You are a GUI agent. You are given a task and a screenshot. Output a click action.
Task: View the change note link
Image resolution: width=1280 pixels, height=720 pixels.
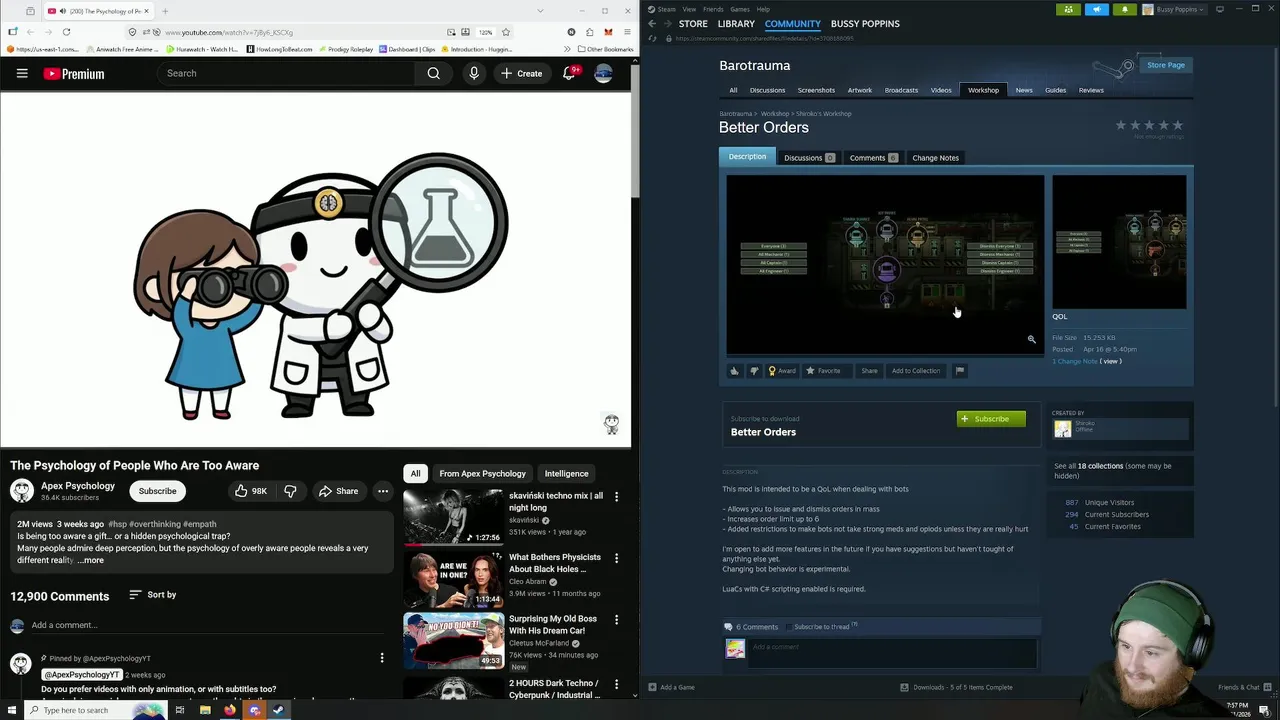coord(1111,361)
